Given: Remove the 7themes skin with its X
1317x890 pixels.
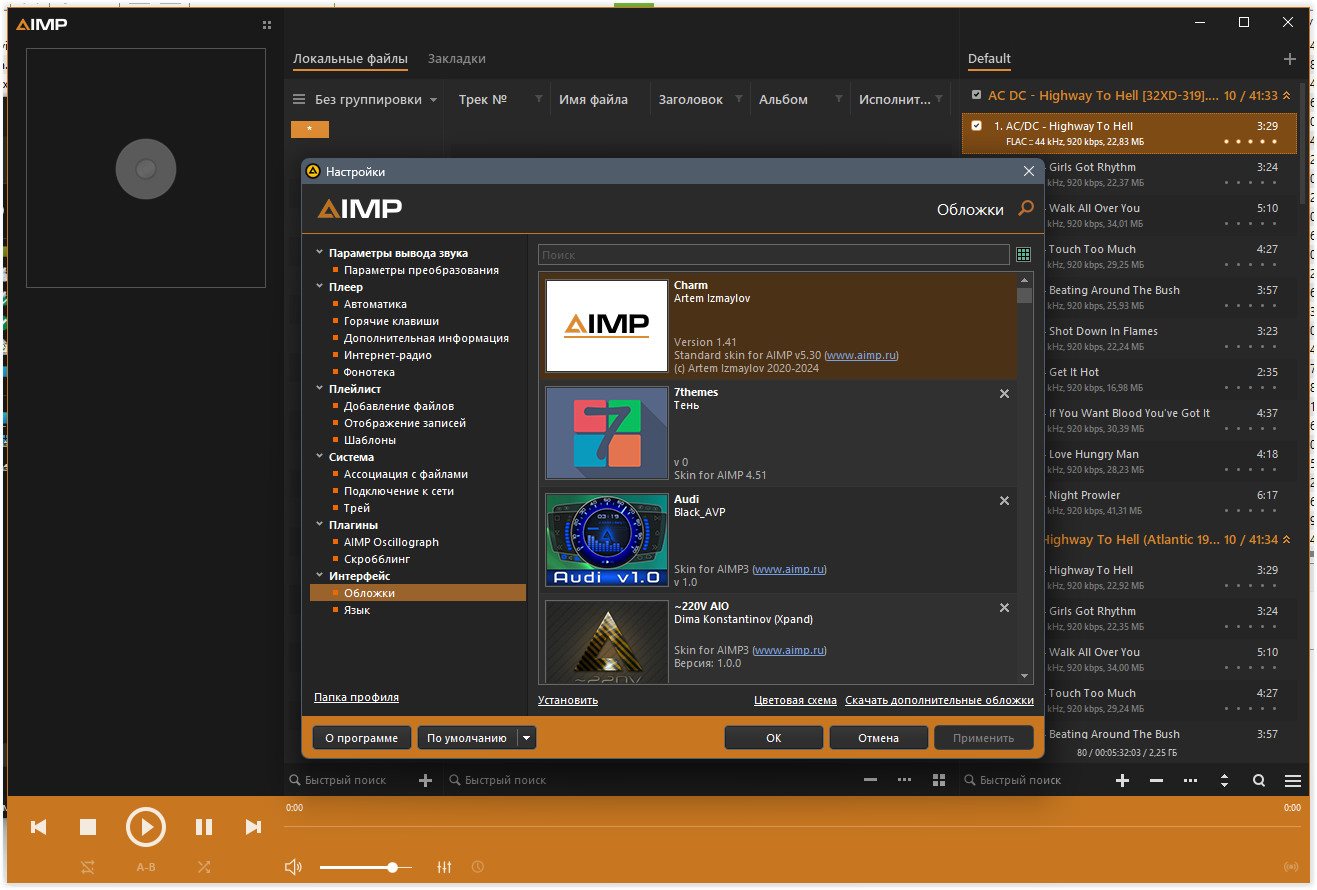Looking at the screenshot, I should tap(1004, 394).
